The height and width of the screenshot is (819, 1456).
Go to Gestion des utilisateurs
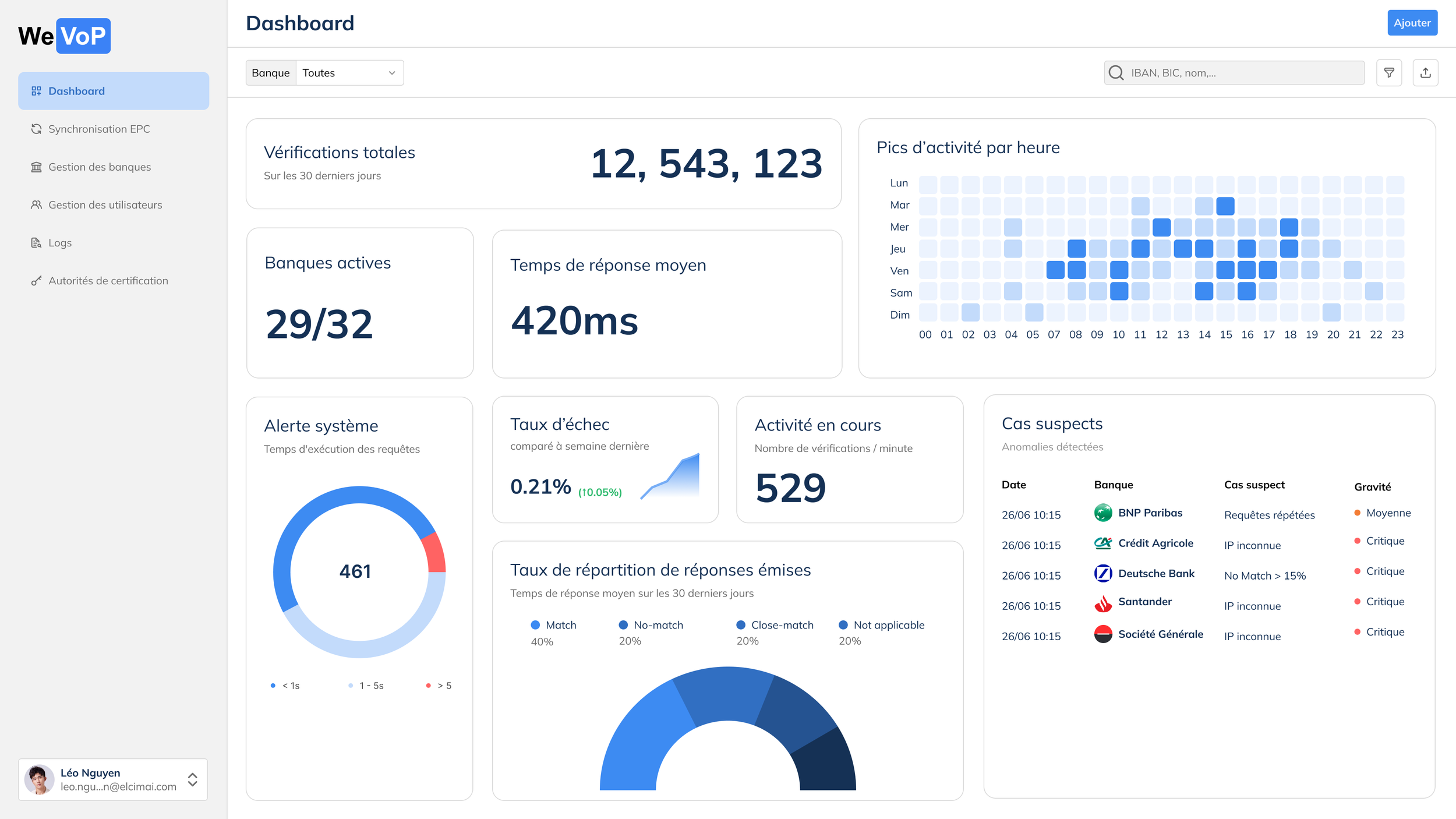click(x=105, y=205)
